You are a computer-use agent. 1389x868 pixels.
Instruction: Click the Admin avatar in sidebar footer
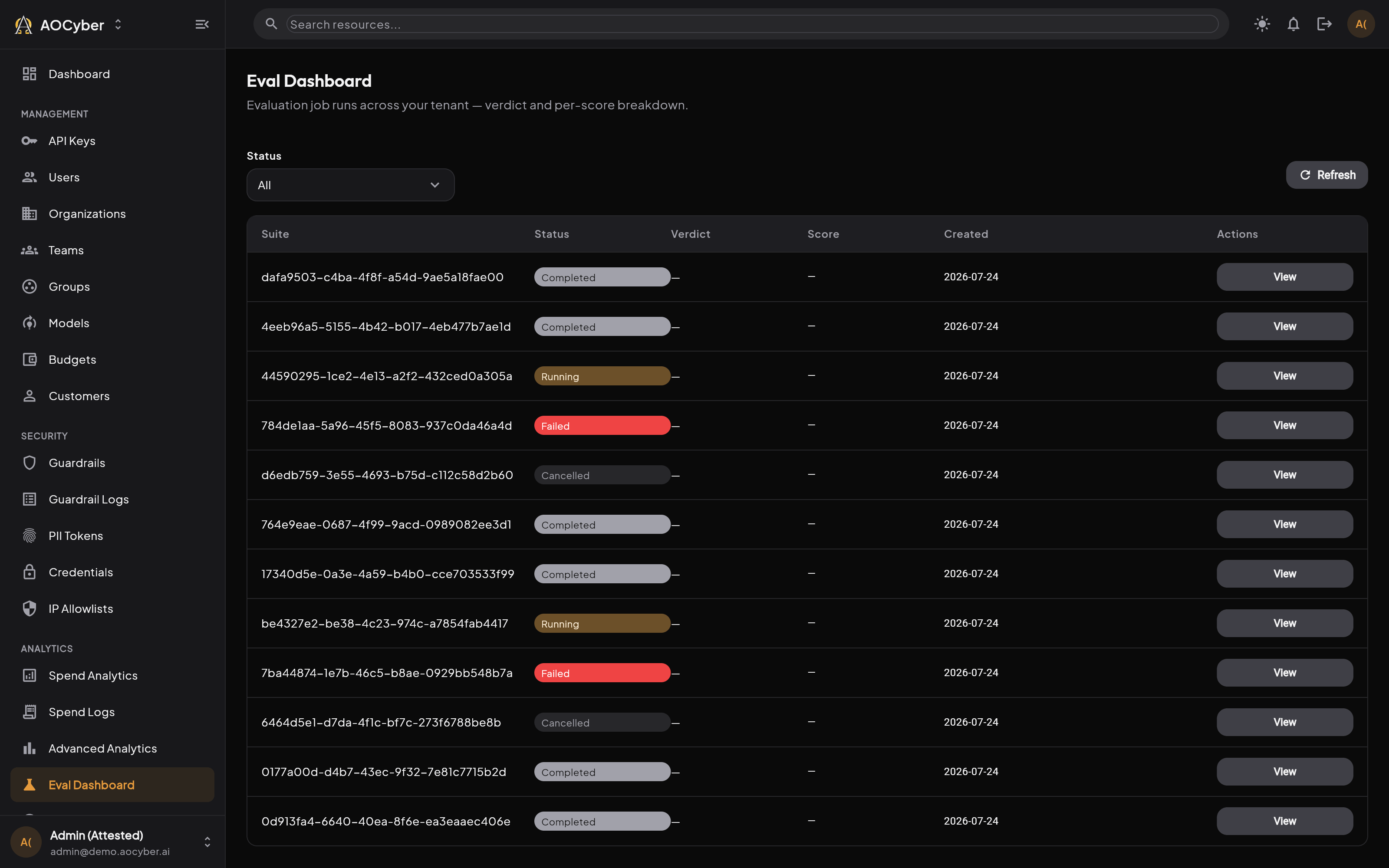point(26,842)
